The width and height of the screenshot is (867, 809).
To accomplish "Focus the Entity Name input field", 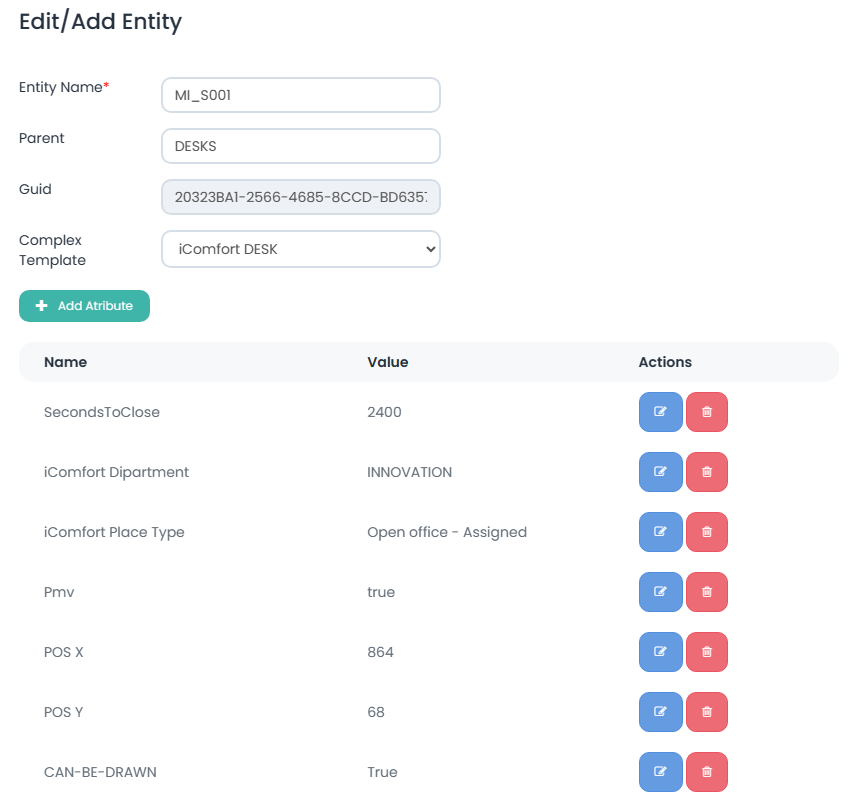I will tap(300, 95).
